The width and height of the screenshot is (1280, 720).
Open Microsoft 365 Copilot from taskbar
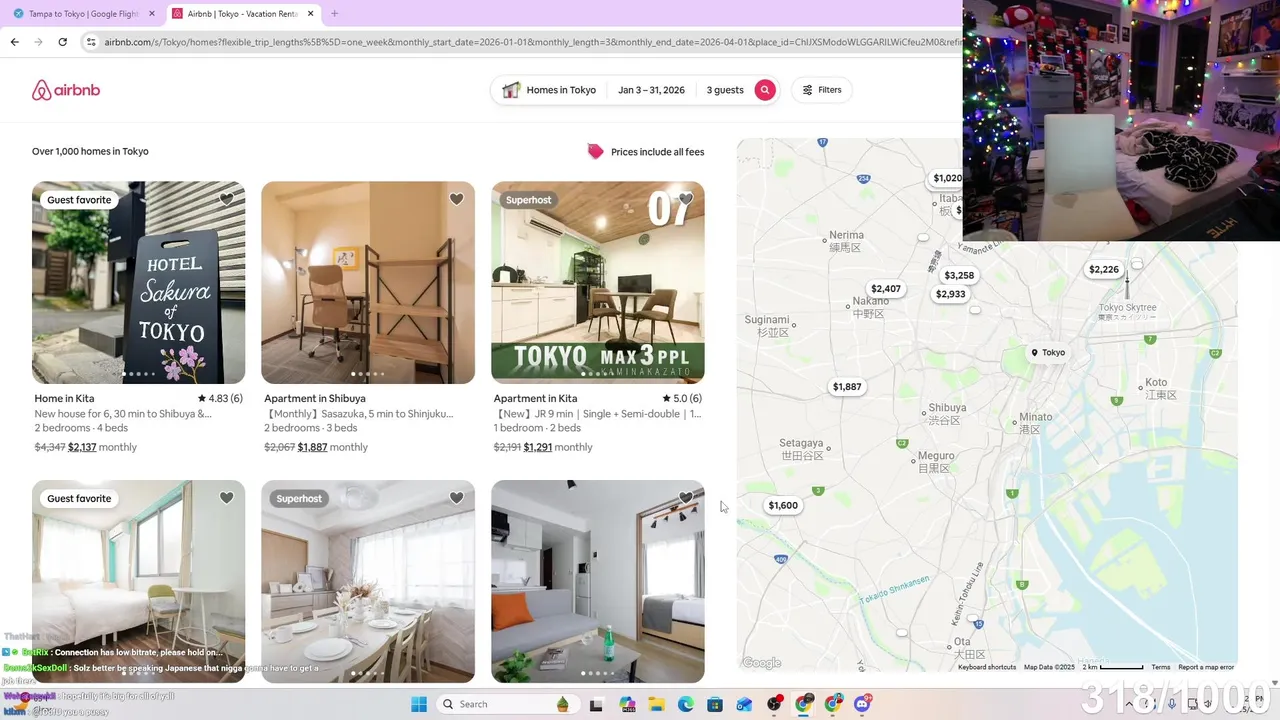627,704
